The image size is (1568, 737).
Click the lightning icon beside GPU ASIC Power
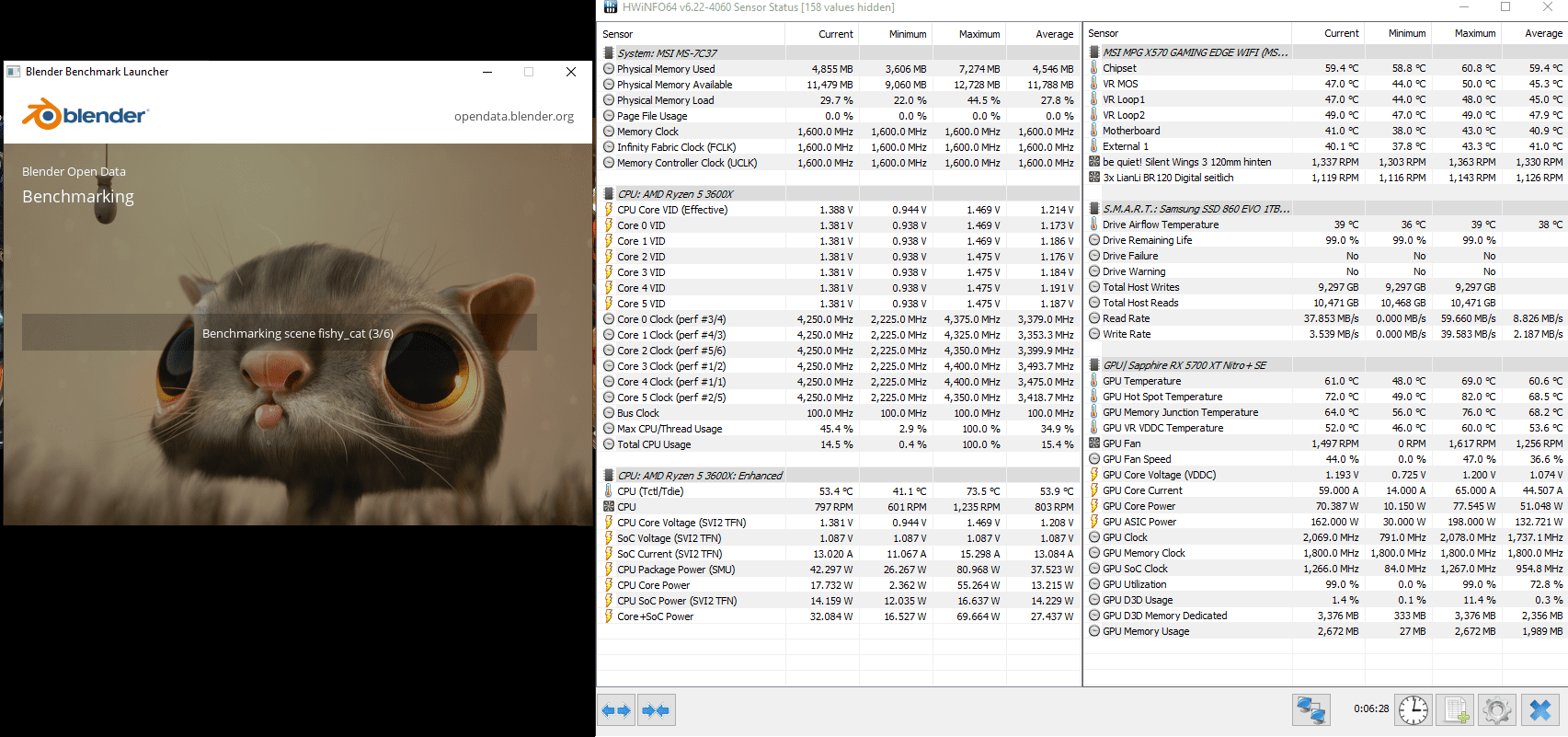pos(1094,522)
